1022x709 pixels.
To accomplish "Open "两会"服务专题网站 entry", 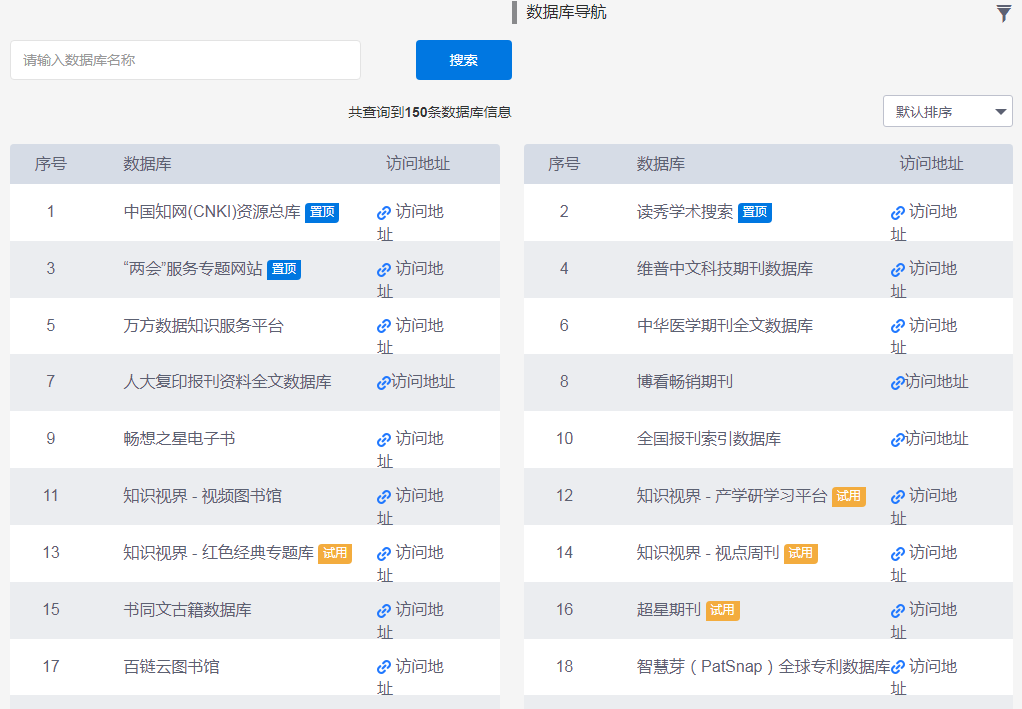I will (x=193, y=268).
